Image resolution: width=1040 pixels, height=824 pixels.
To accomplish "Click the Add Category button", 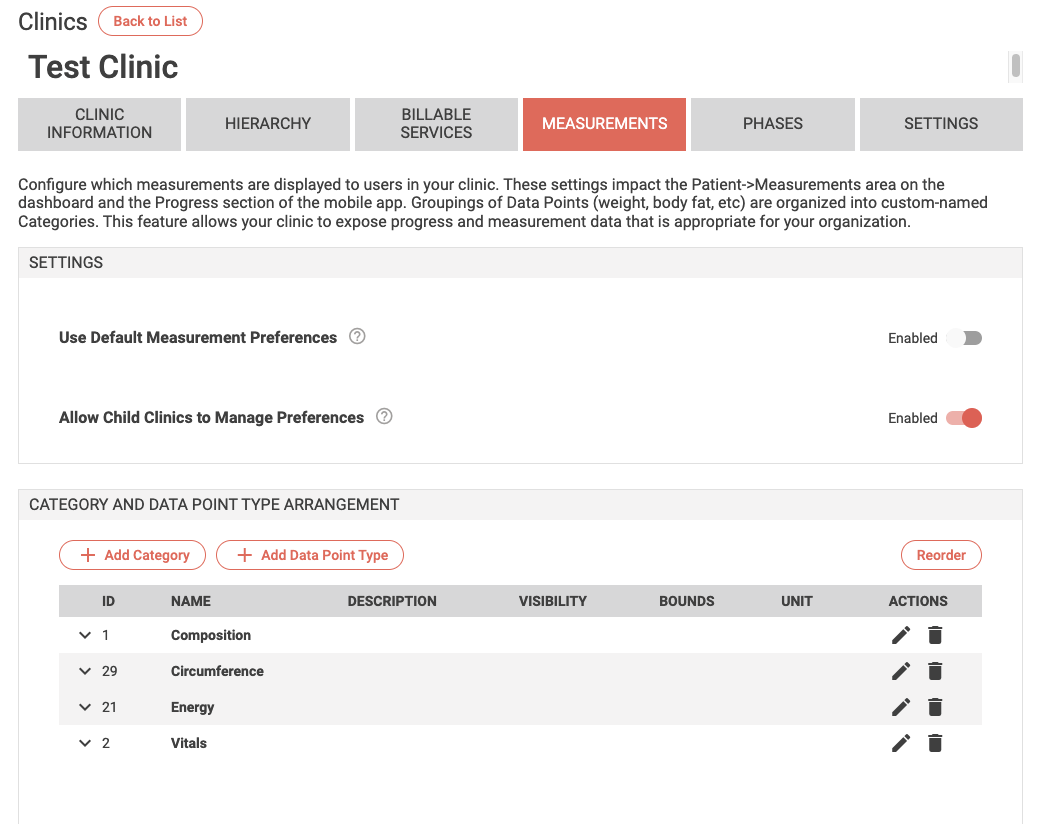I will coord(133,555).
